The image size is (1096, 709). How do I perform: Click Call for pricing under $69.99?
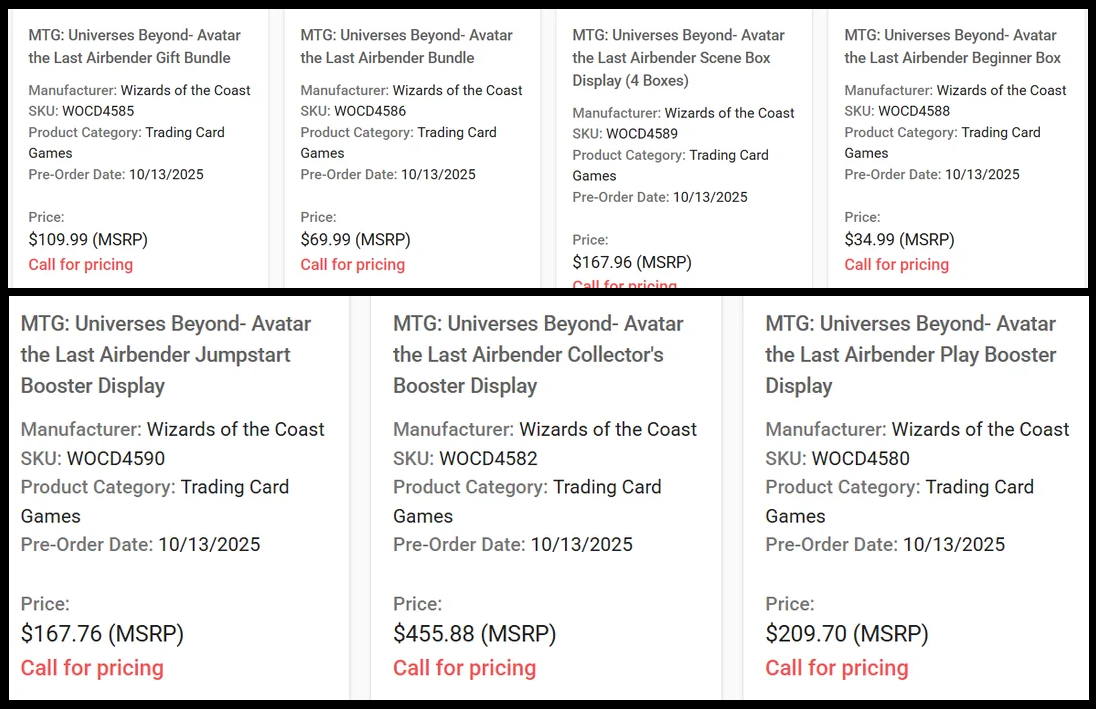[352, 264]
